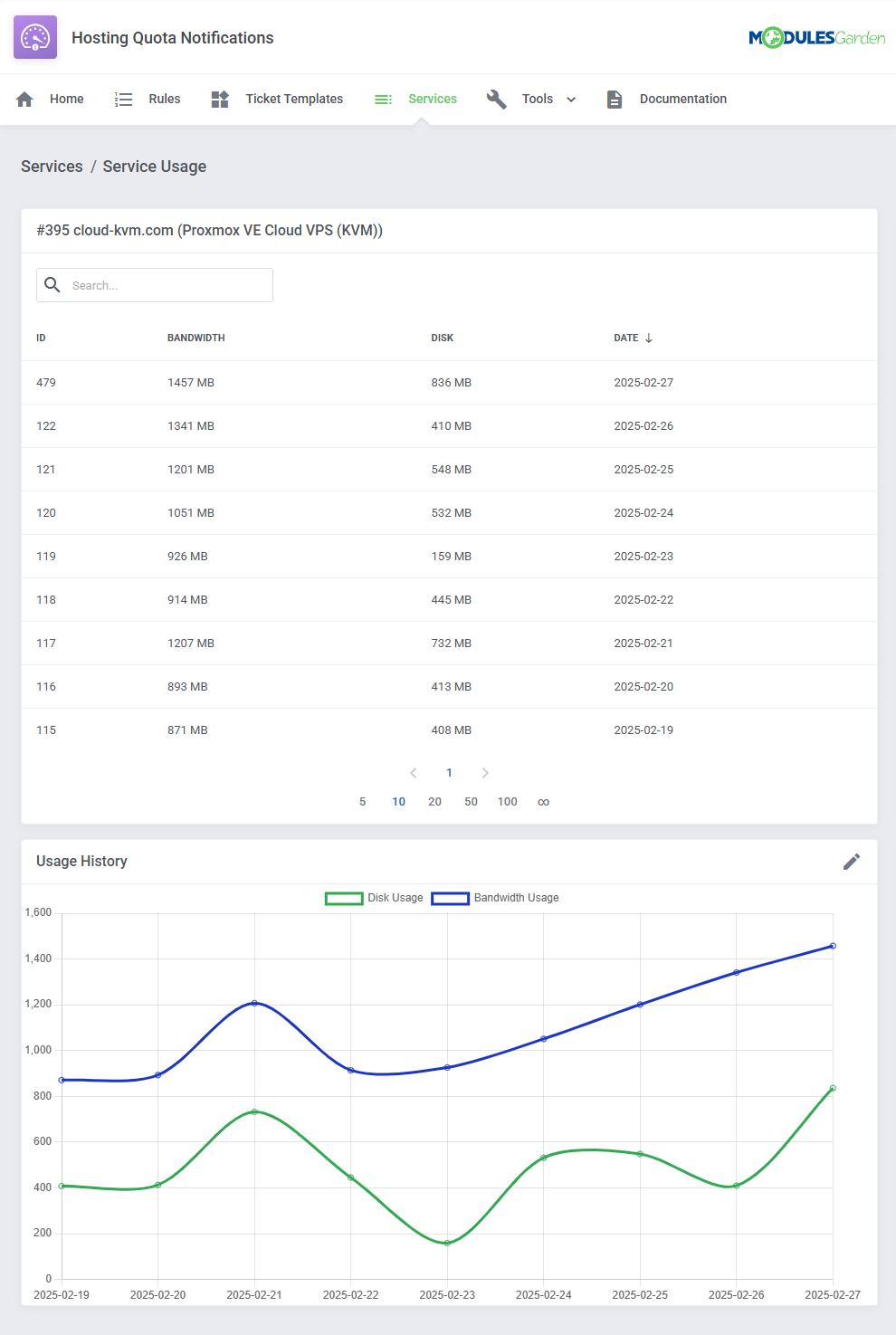This screenshot has height=1335, width=896.
Task: Set page size to 100
Action: pos(507,802)
